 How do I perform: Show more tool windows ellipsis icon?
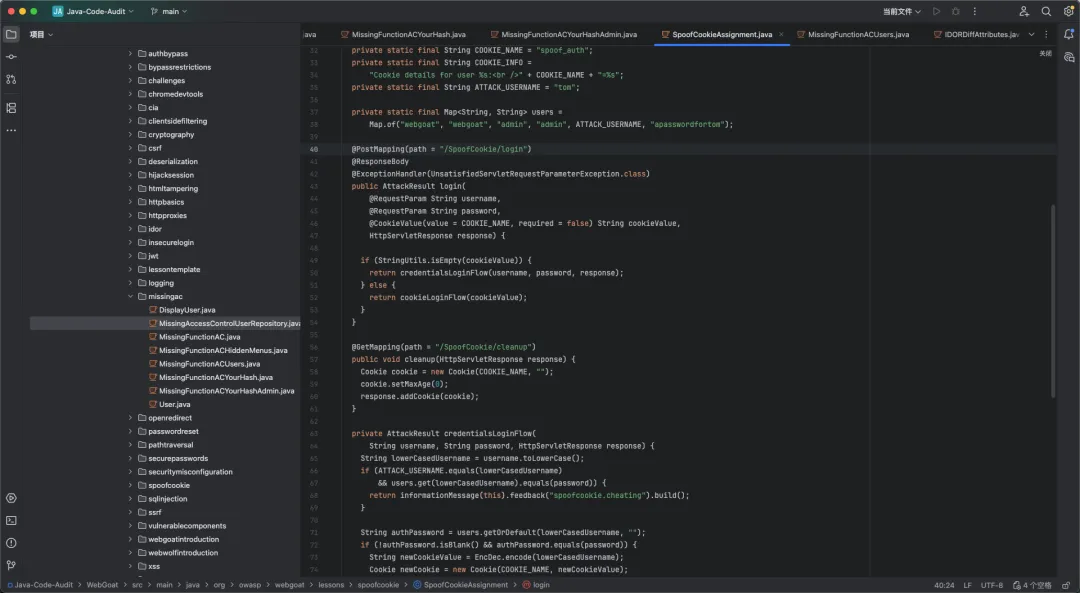tap(11, 130)
